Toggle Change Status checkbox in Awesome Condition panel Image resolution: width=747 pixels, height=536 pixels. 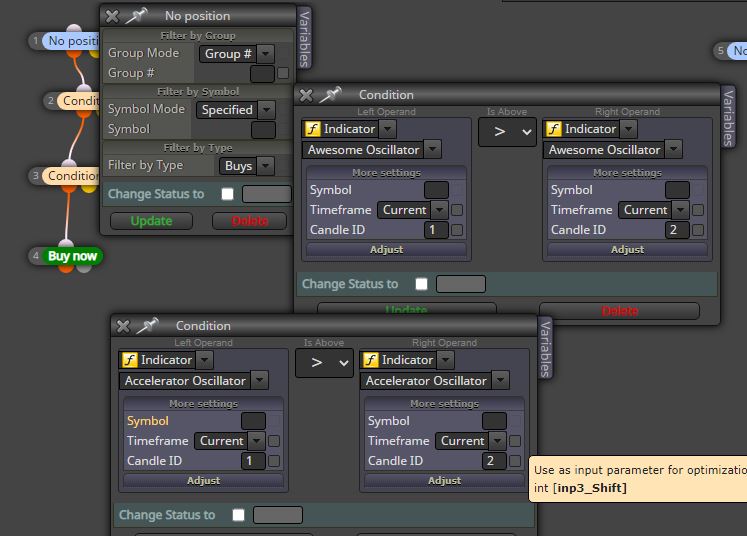(x=422, y=284)
